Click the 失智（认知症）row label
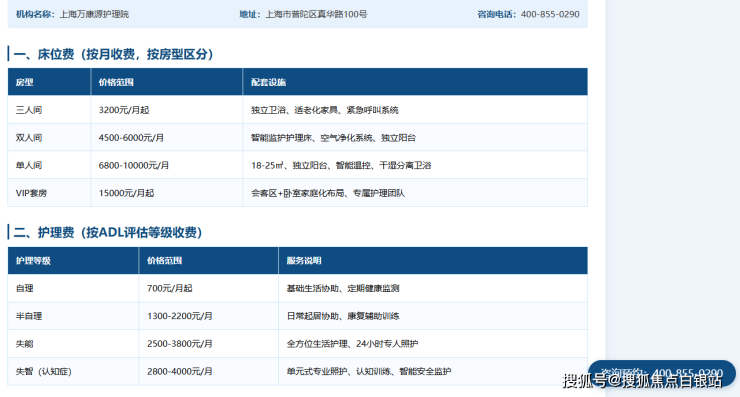This screenshot has height=397, width=740. pos(43,372)
